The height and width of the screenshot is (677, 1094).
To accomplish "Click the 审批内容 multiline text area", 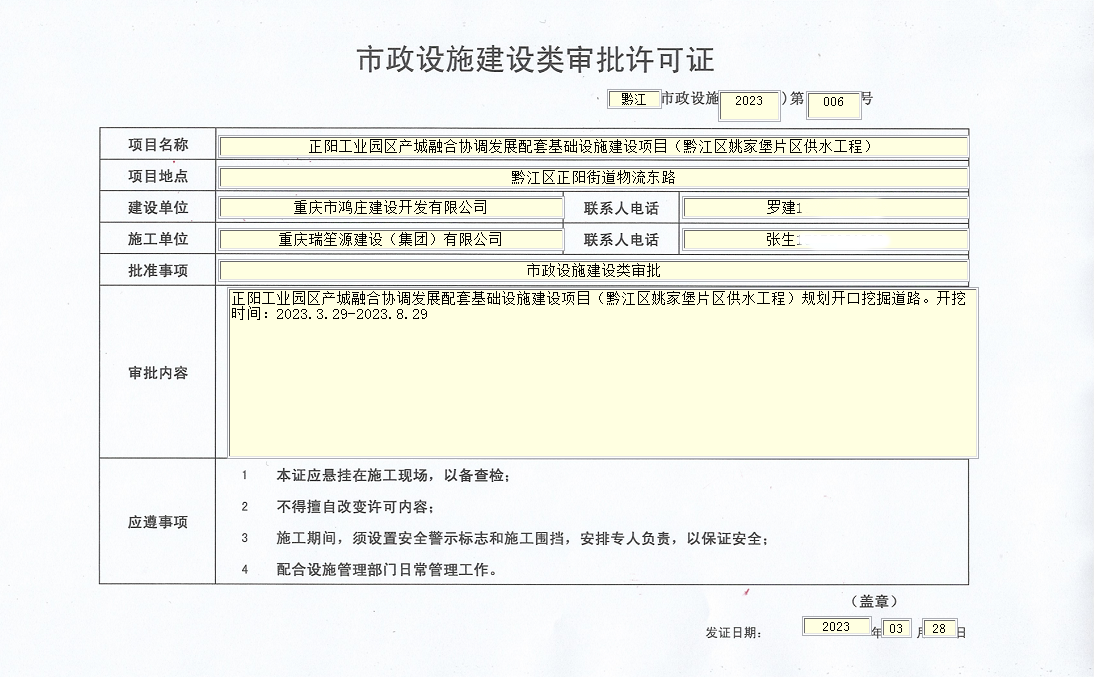I will coord(603,373).
